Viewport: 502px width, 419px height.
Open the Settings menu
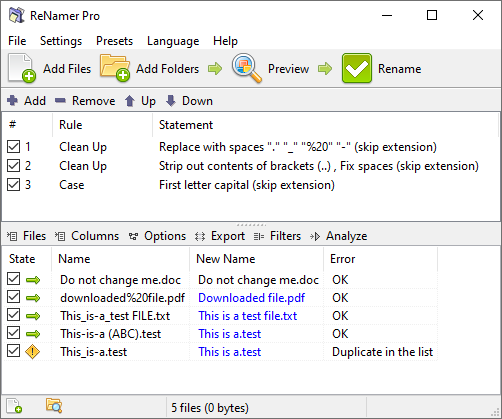point(61,41)
